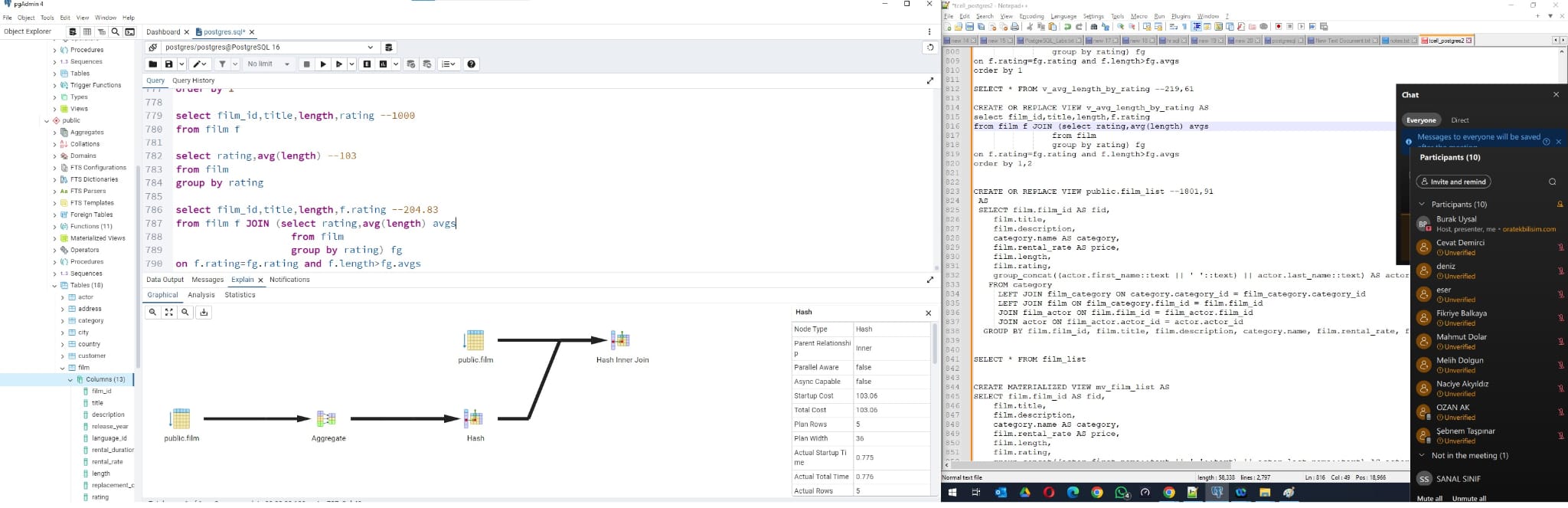Screen dimensions: 1568x508
Task: Open query tool help question-mark icon
Action: (472, 64)
